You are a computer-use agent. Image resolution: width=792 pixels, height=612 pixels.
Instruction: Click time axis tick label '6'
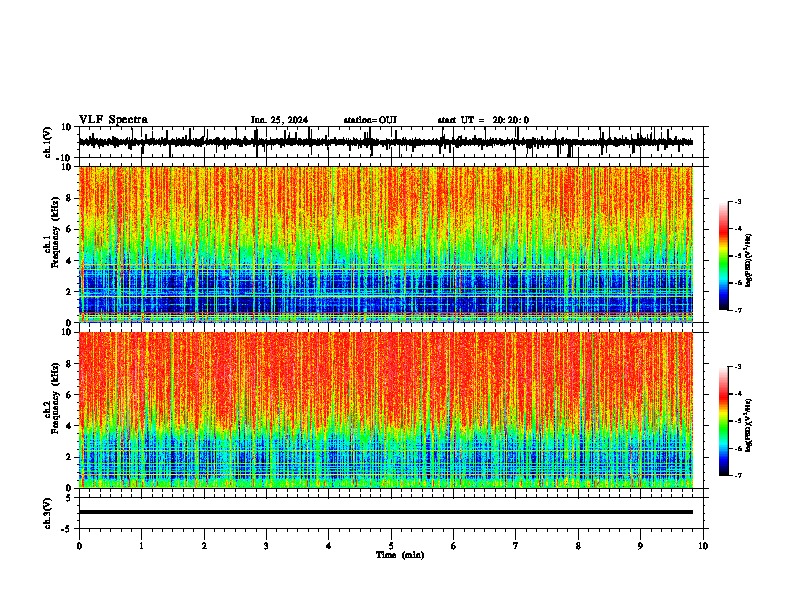(x=454, y=546)
